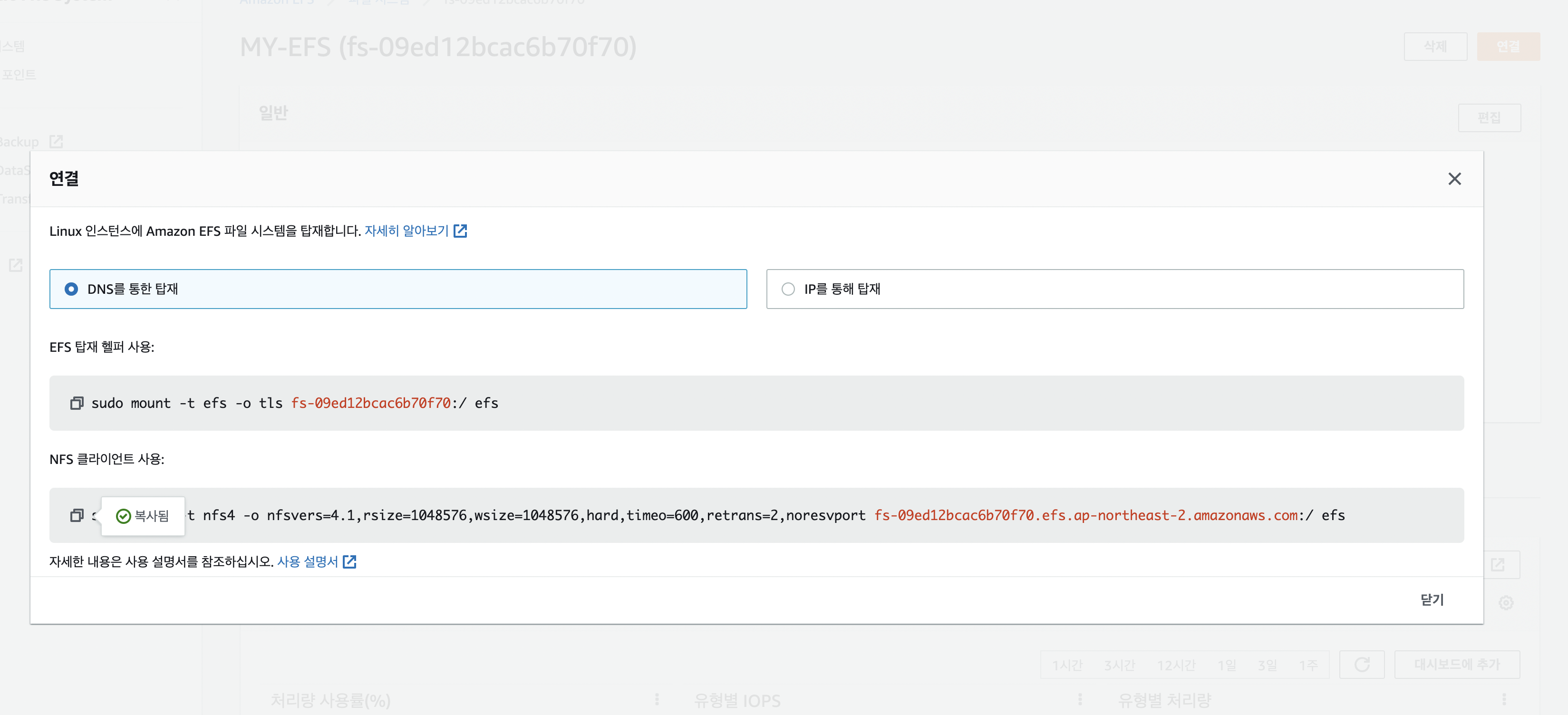The image size is (1568, 715).
Task: Select the 3일 time range
Action: pyautogui.click(x=1268, y=665)
